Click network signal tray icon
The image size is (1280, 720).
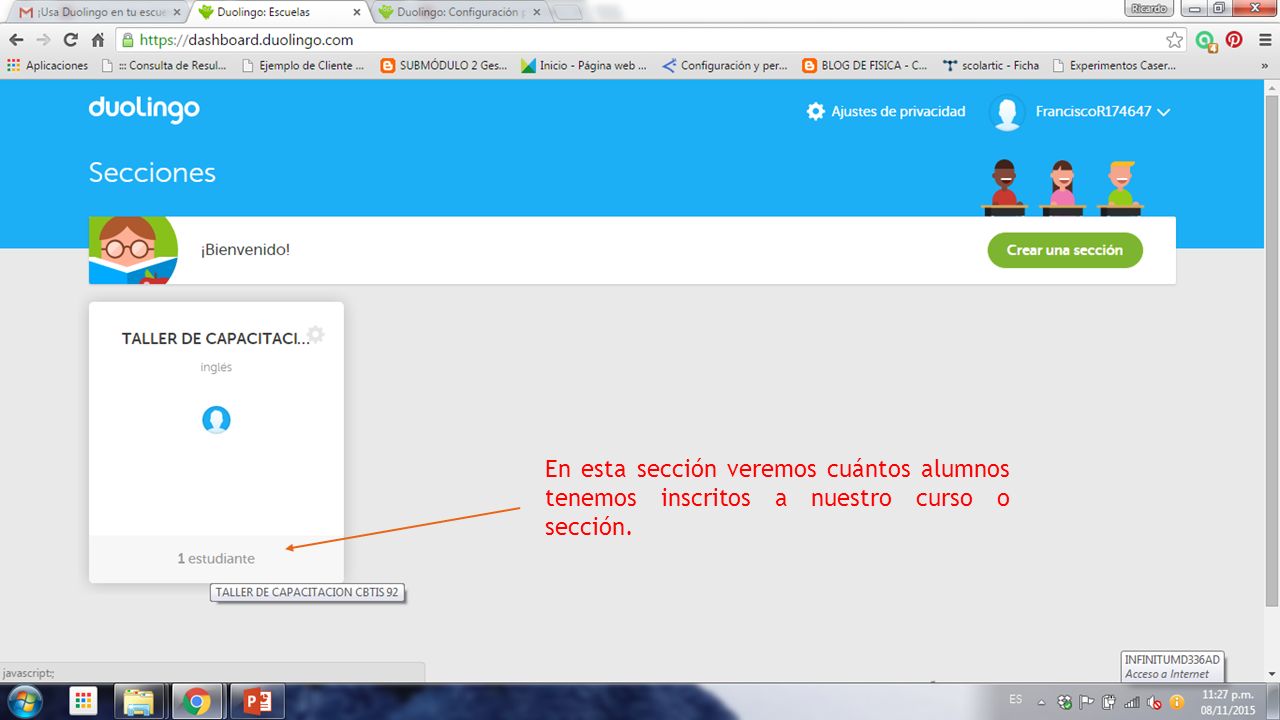point(1132,701)
